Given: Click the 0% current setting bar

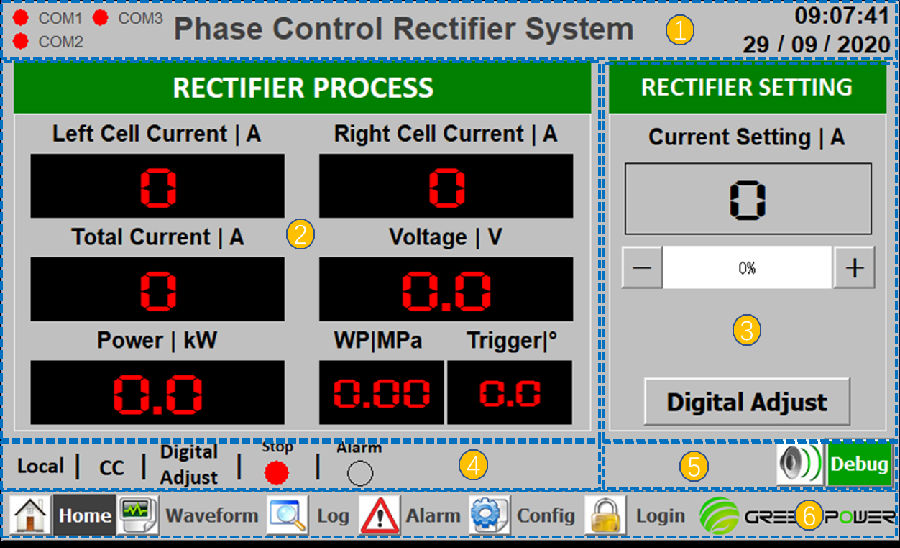Looking at the screenshot, I should click(747, 268).
